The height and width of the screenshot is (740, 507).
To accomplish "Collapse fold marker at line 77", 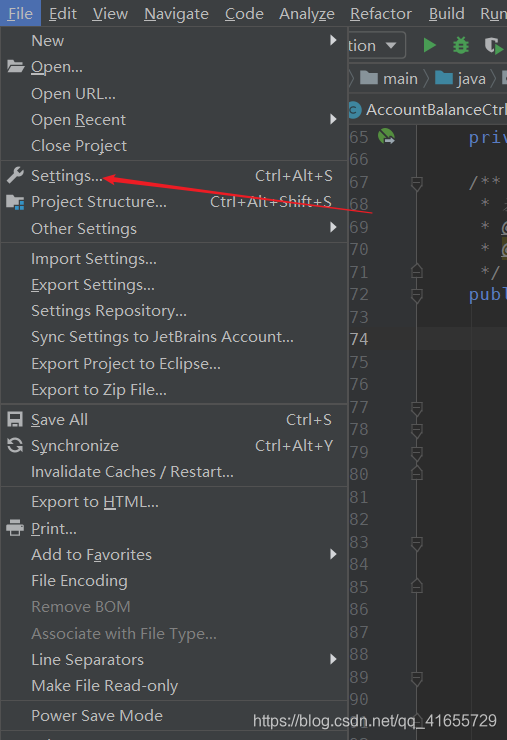I will [x=416, y=407].
